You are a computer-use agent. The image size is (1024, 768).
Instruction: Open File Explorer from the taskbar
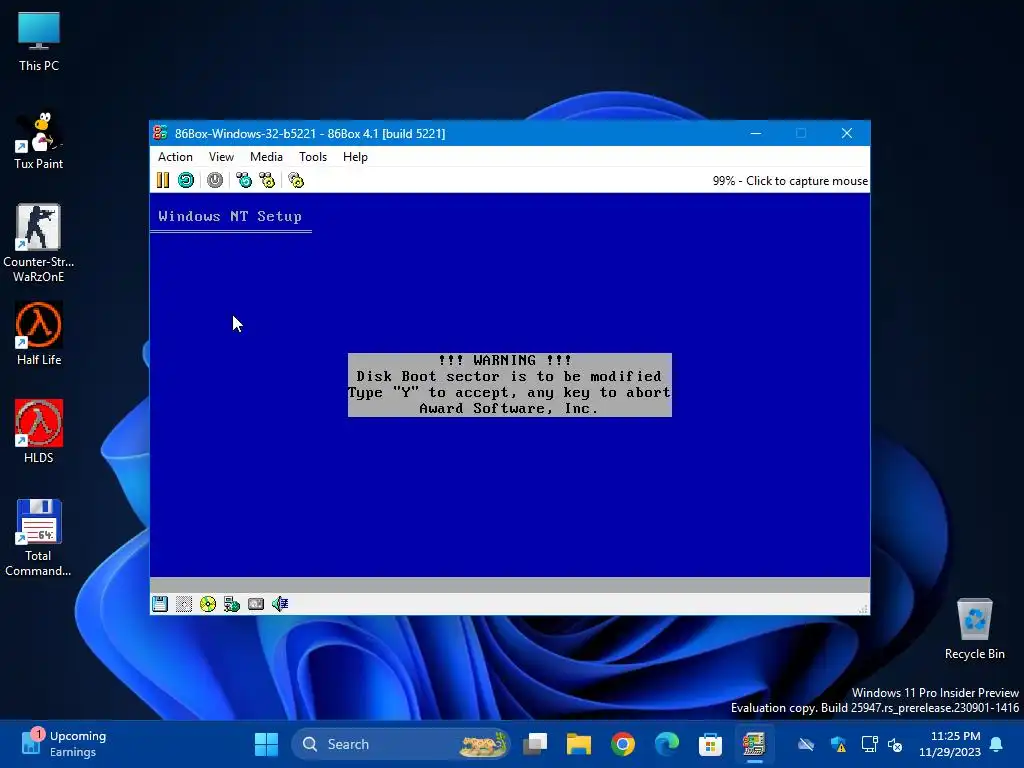pyautogui.click(x=579, y=744)
